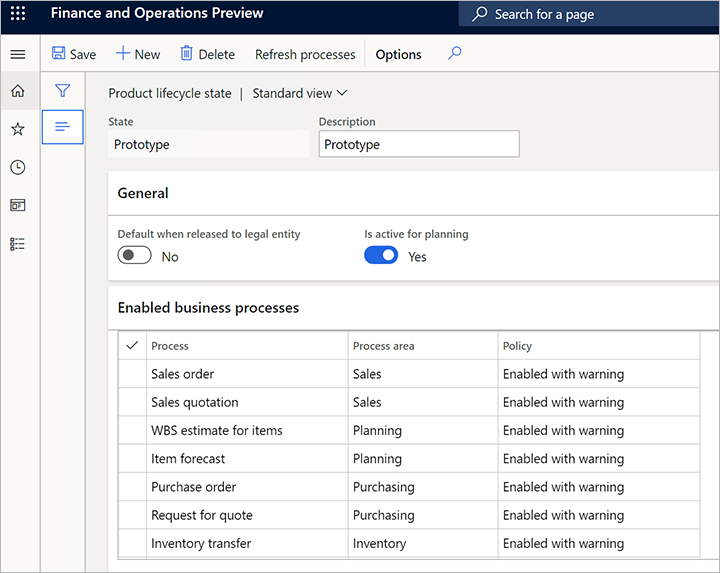Collapse the General section header
The width and height of the screenshot is (720, 573).
tap(143, 193)
